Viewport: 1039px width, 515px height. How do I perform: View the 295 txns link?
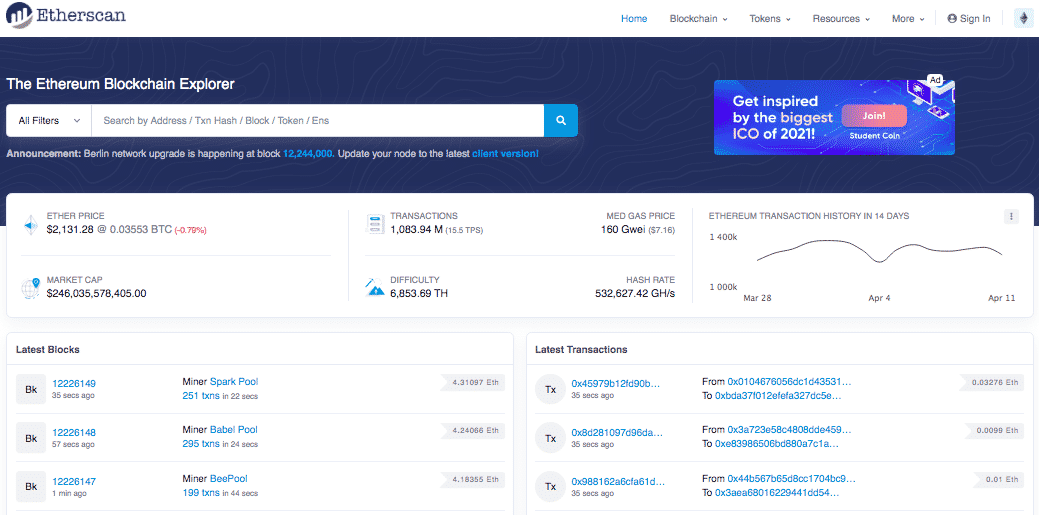coord(201,444)
